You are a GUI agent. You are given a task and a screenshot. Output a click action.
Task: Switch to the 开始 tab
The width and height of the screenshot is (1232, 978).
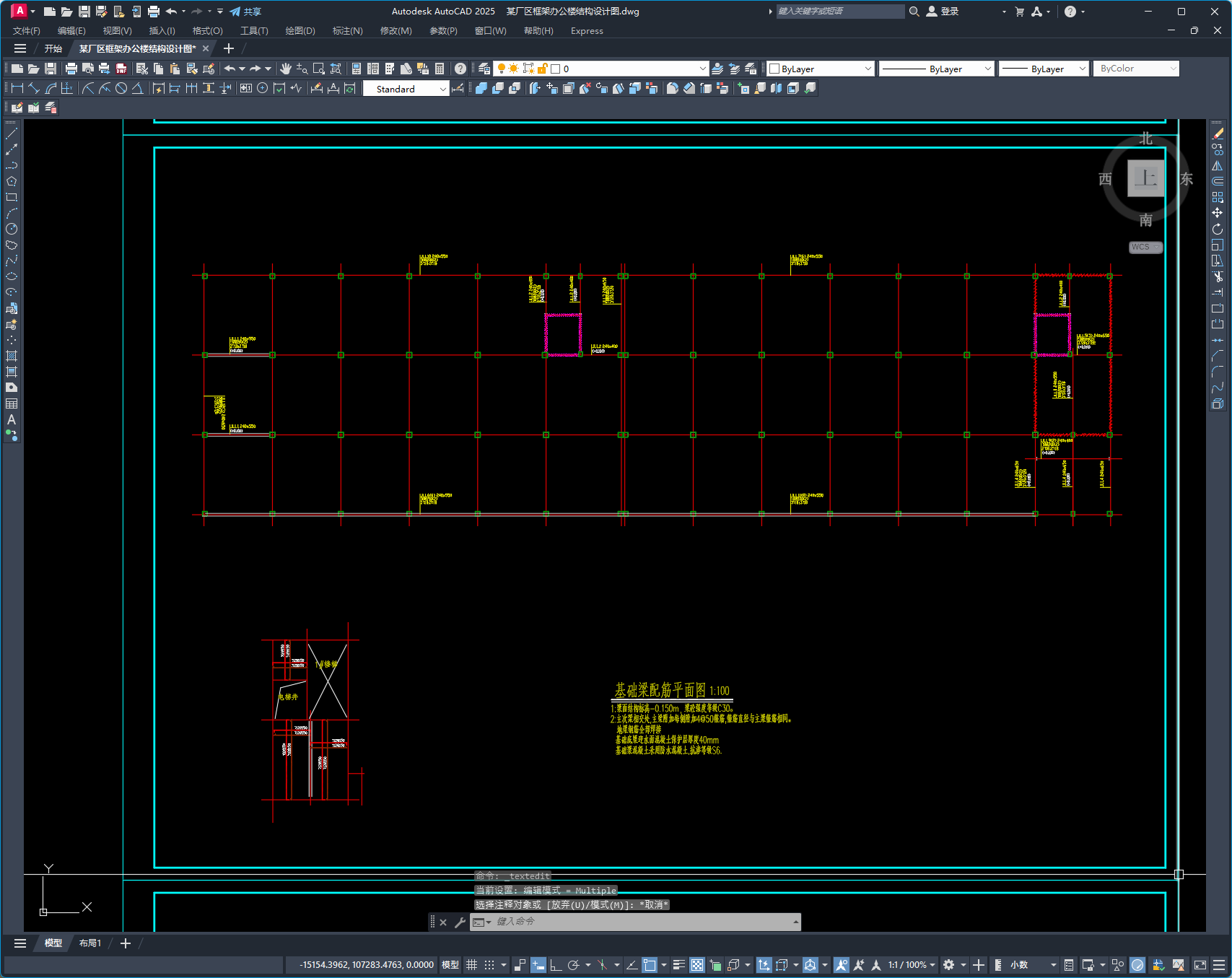tap(53, 48)
